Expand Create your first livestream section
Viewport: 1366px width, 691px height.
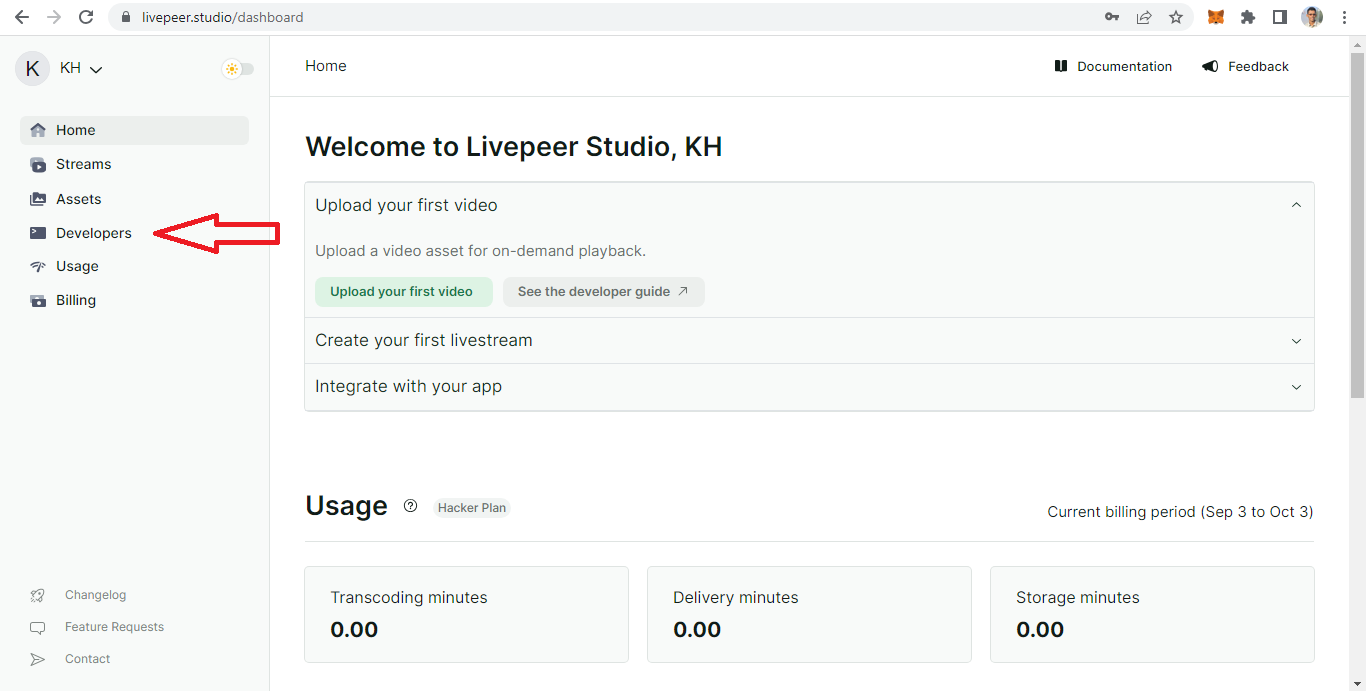coord(1296,341)
